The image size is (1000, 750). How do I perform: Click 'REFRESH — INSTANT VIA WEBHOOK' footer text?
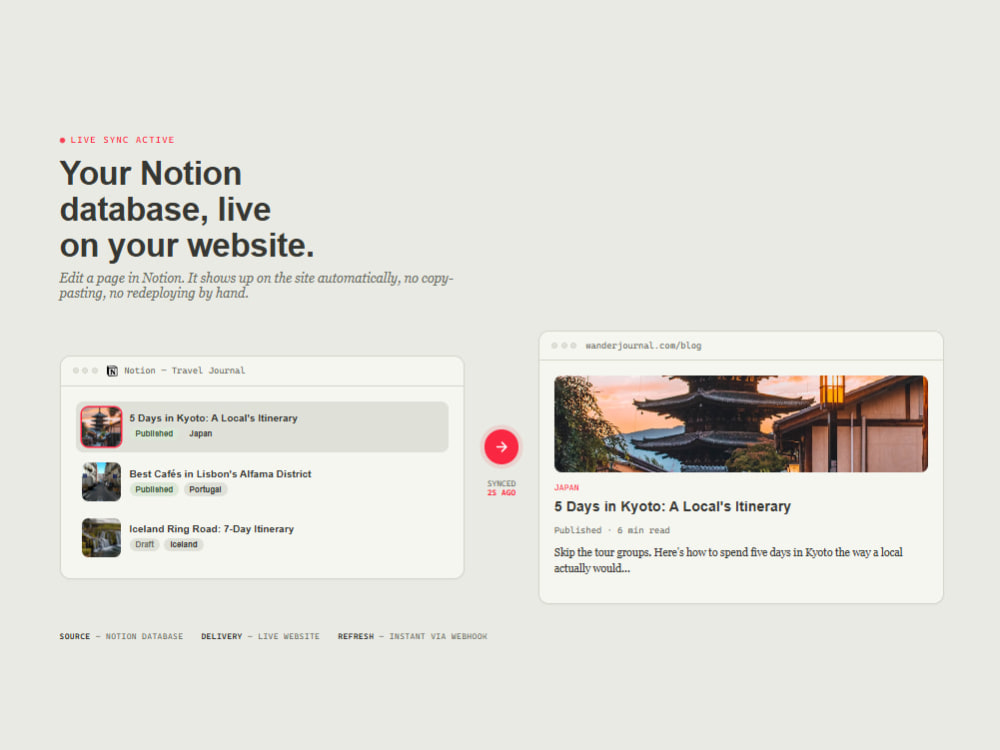(412, 636)
